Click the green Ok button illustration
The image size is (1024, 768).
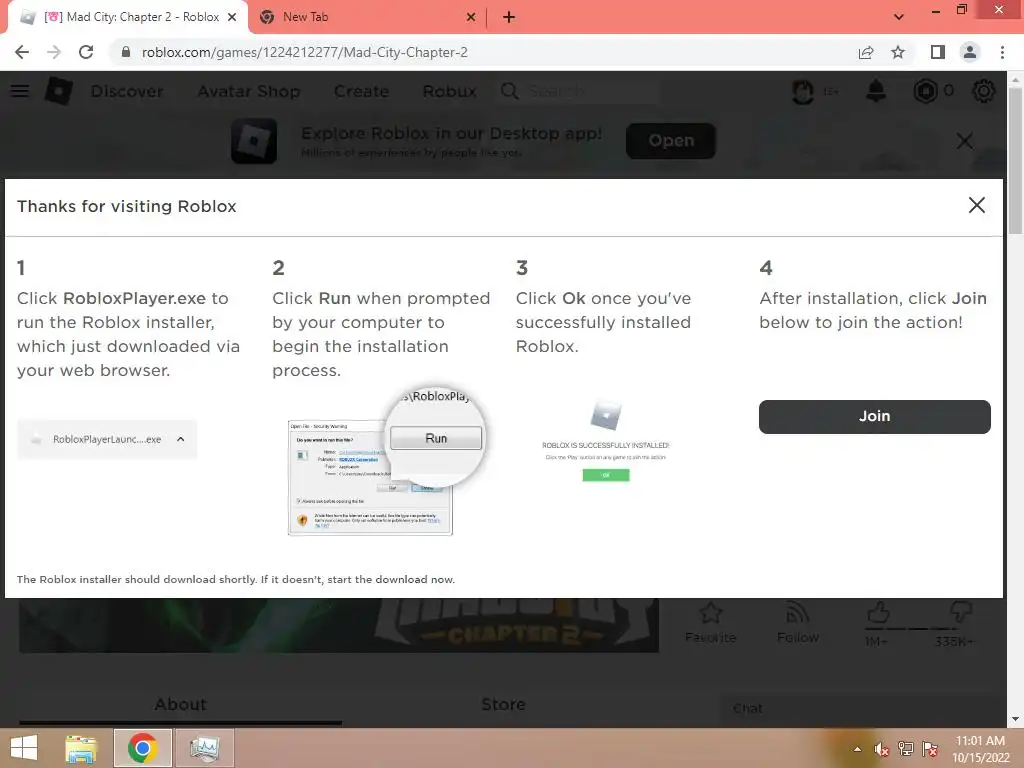(606, 475)
